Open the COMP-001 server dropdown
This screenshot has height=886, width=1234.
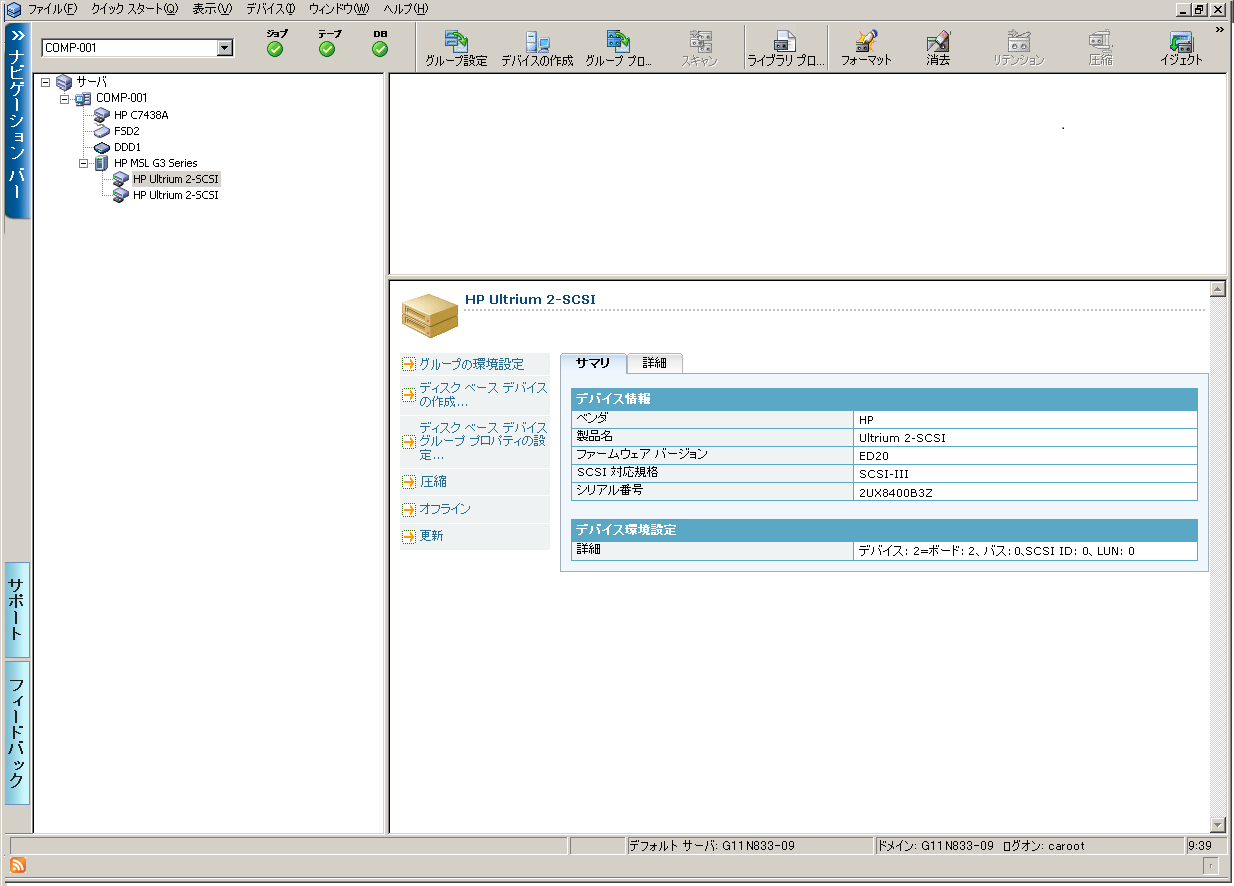point(225,48)
